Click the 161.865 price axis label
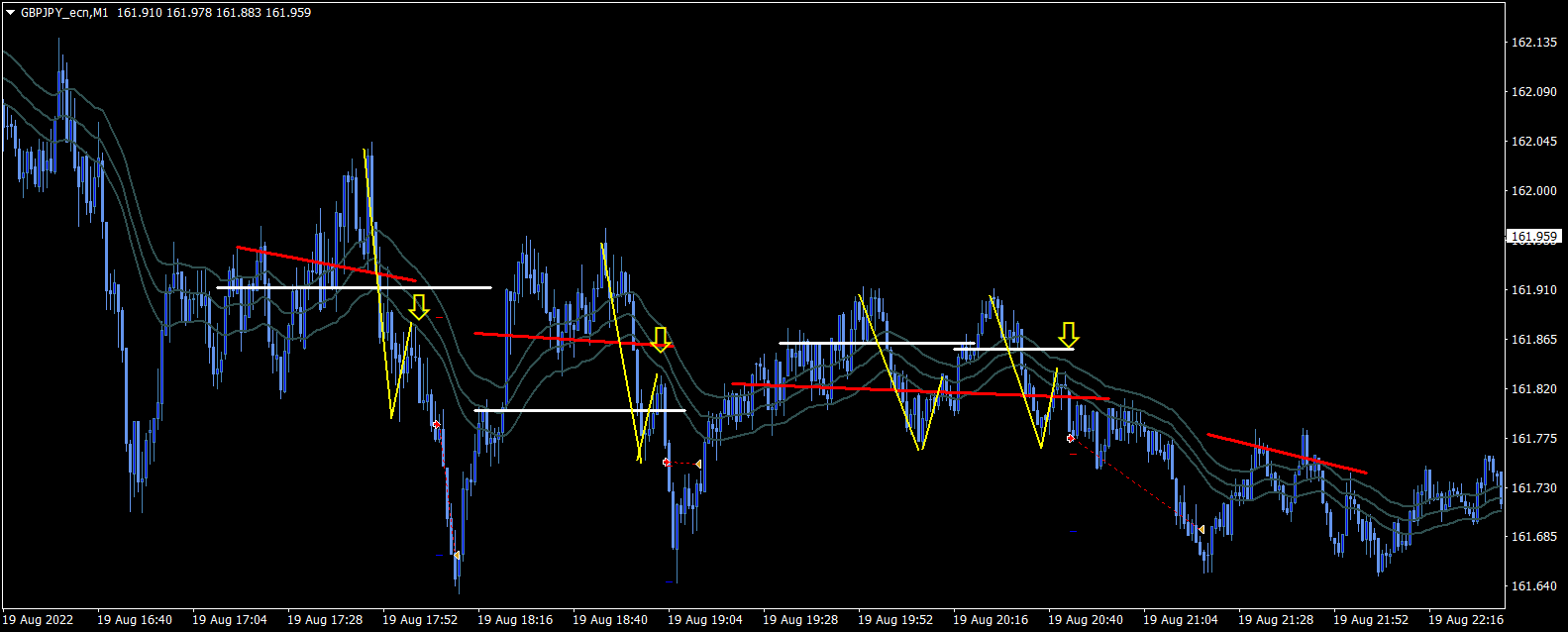Viewport: 1568px width, 632px height. click(1534, 340)
